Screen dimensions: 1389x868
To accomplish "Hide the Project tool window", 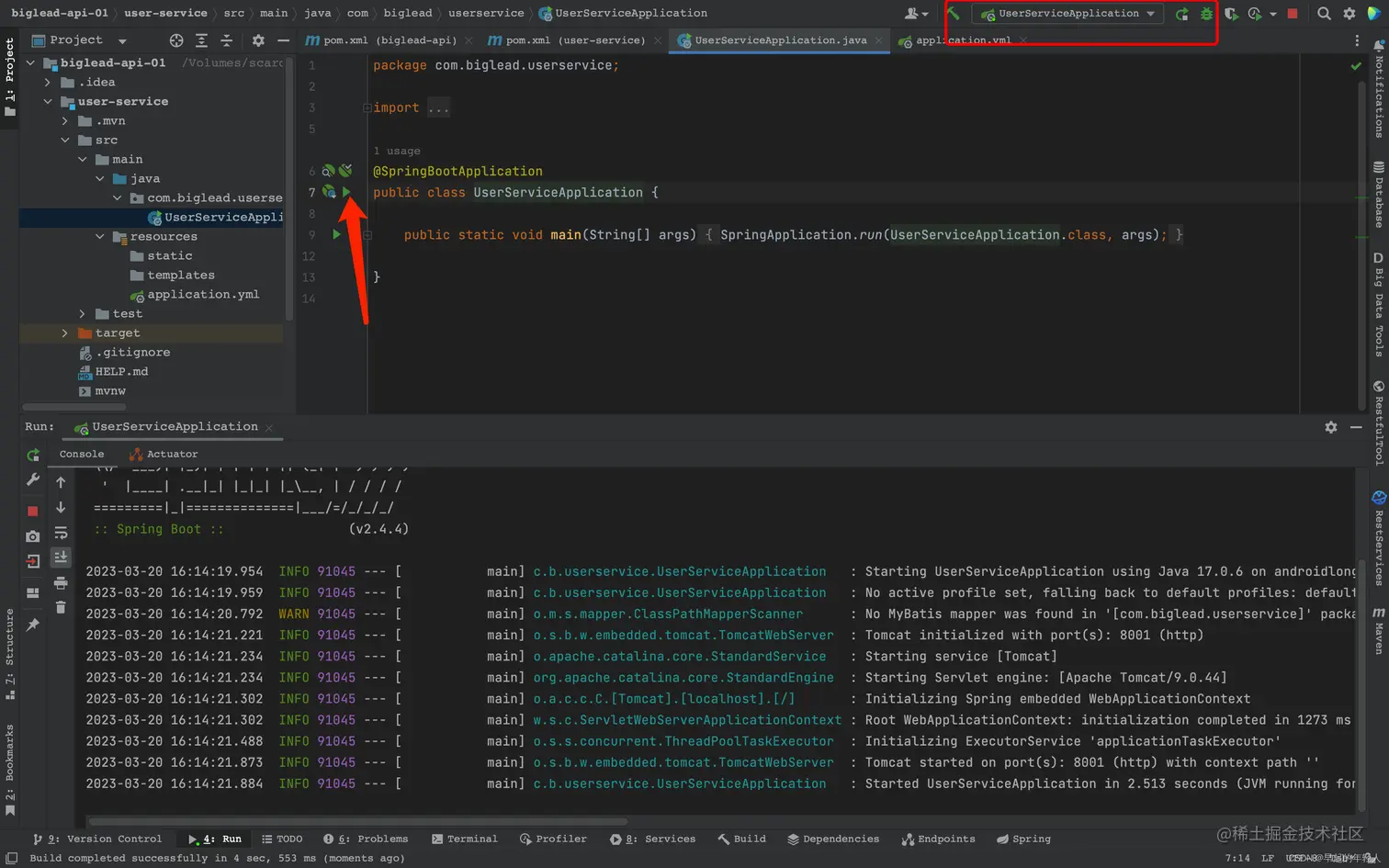I will pos(283,40).
